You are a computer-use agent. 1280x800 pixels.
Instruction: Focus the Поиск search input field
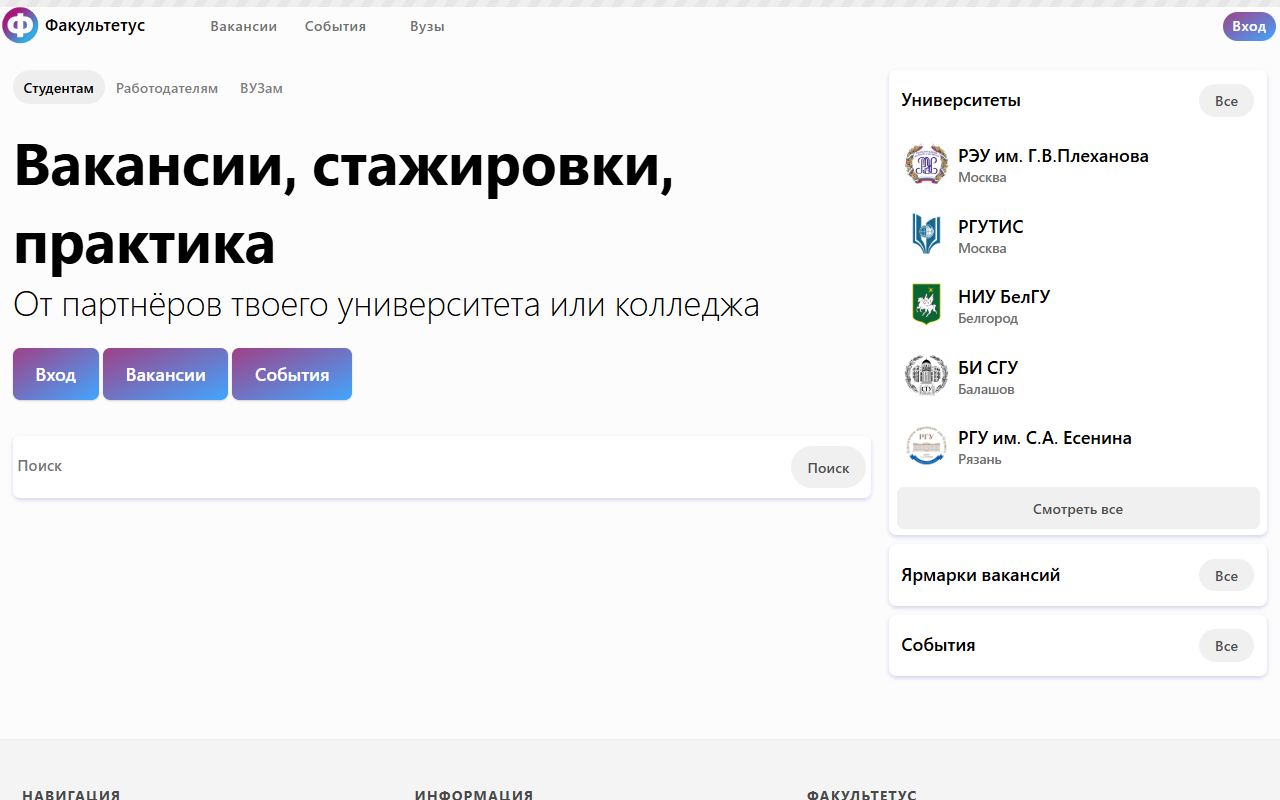400,466
